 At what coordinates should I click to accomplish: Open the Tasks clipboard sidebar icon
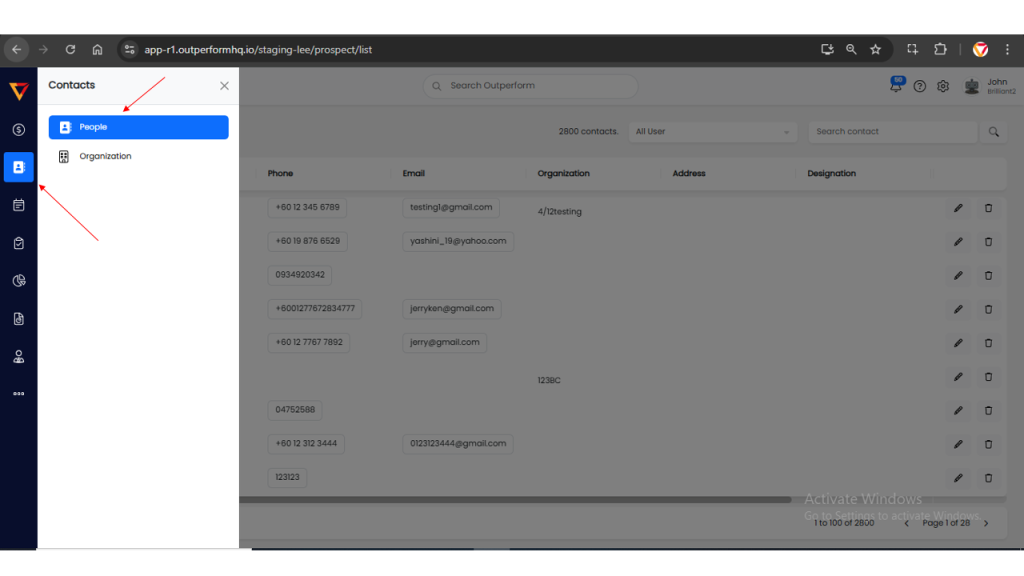(x=18, y=243)
